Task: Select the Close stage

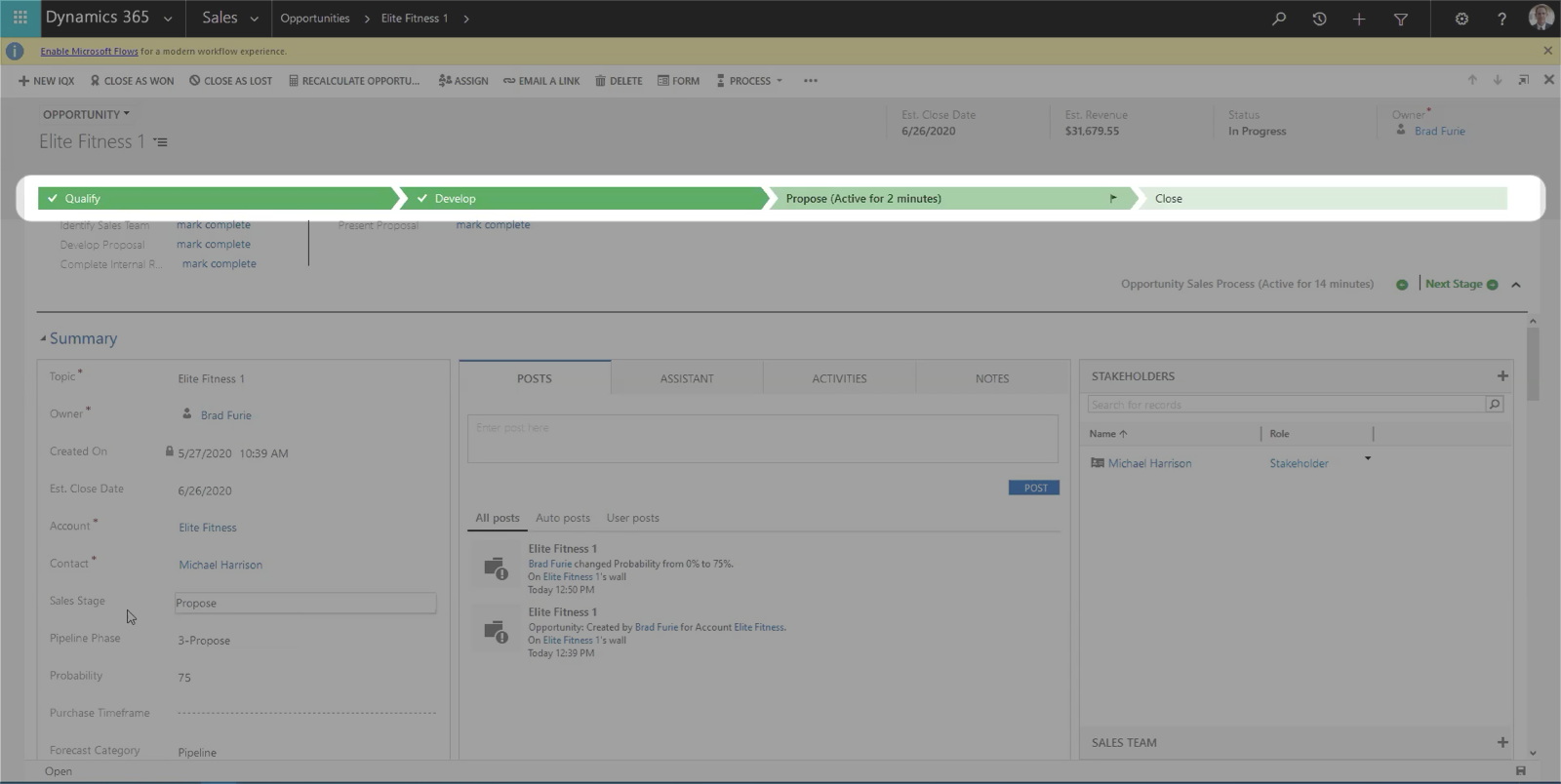Action: coord(1325,198)
